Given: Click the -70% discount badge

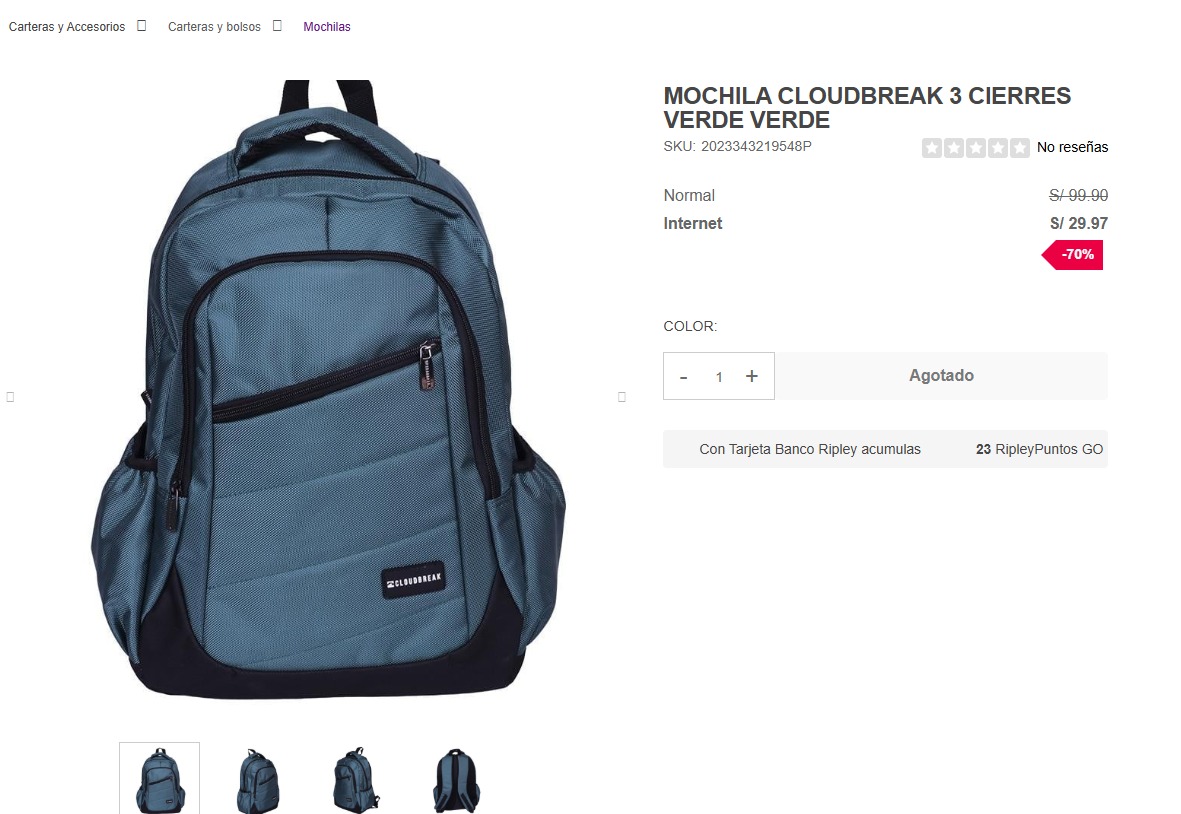Looking at the screenshot, I should [1073, 255].
